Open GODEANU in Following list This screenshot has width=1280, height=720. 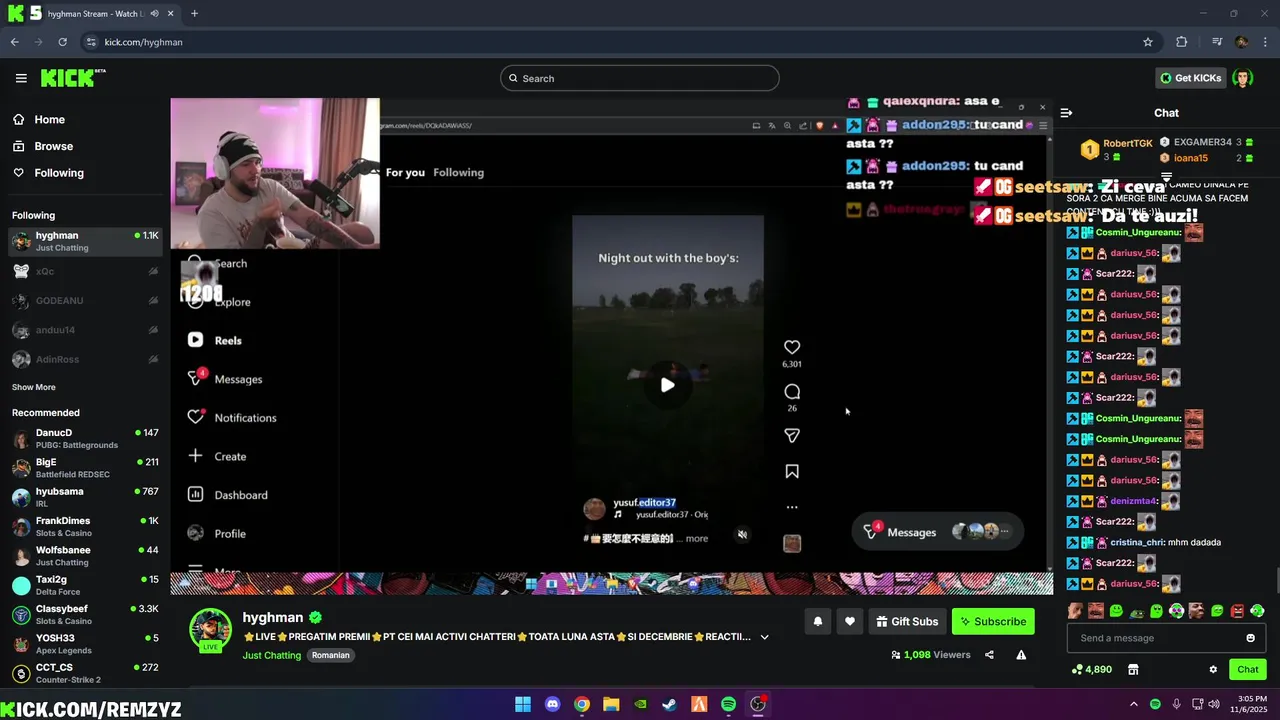click(84, 300)
